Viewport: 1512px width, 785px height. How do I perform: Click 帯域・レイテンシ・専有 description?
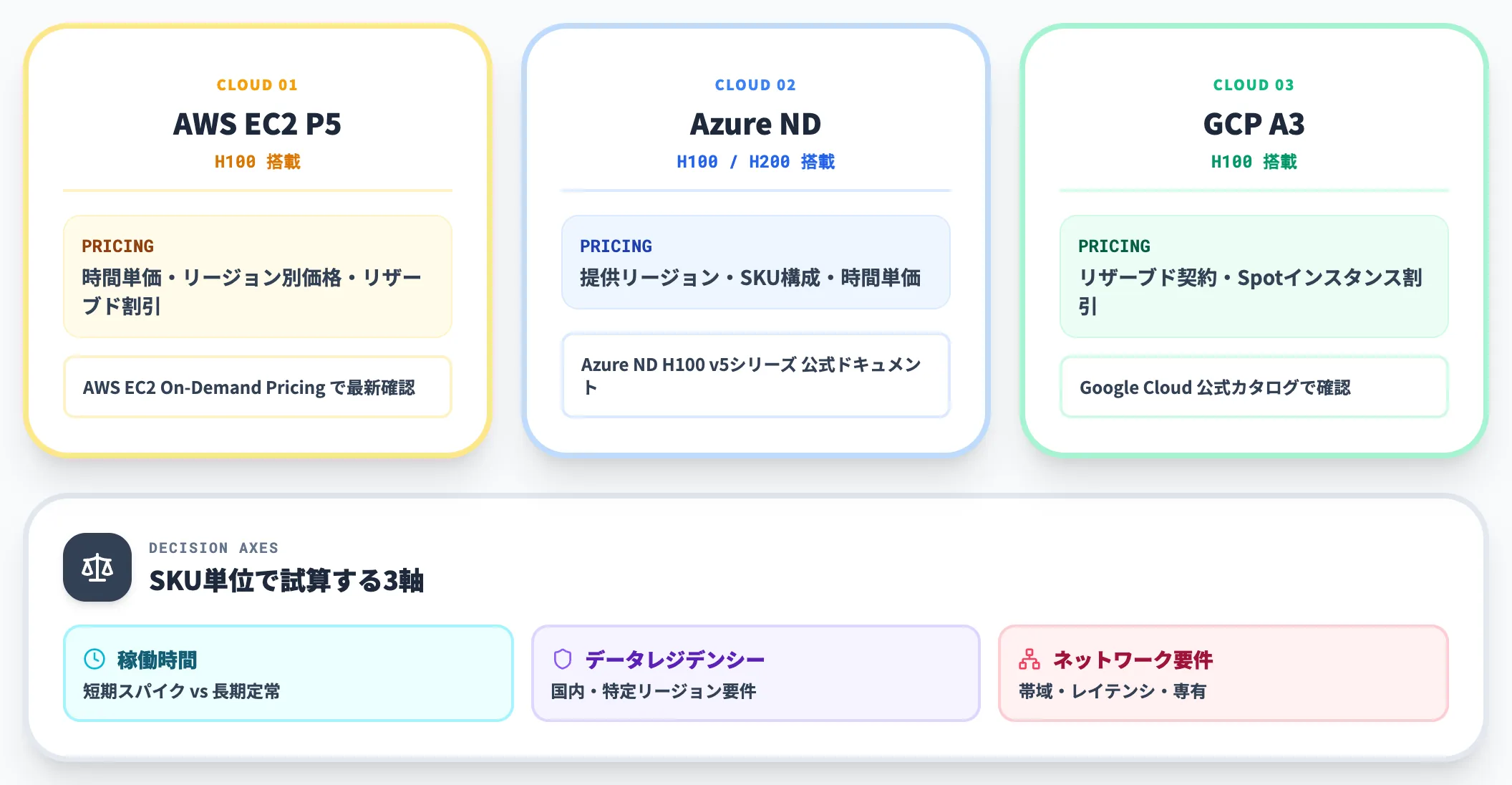(x=1113, y=691)
